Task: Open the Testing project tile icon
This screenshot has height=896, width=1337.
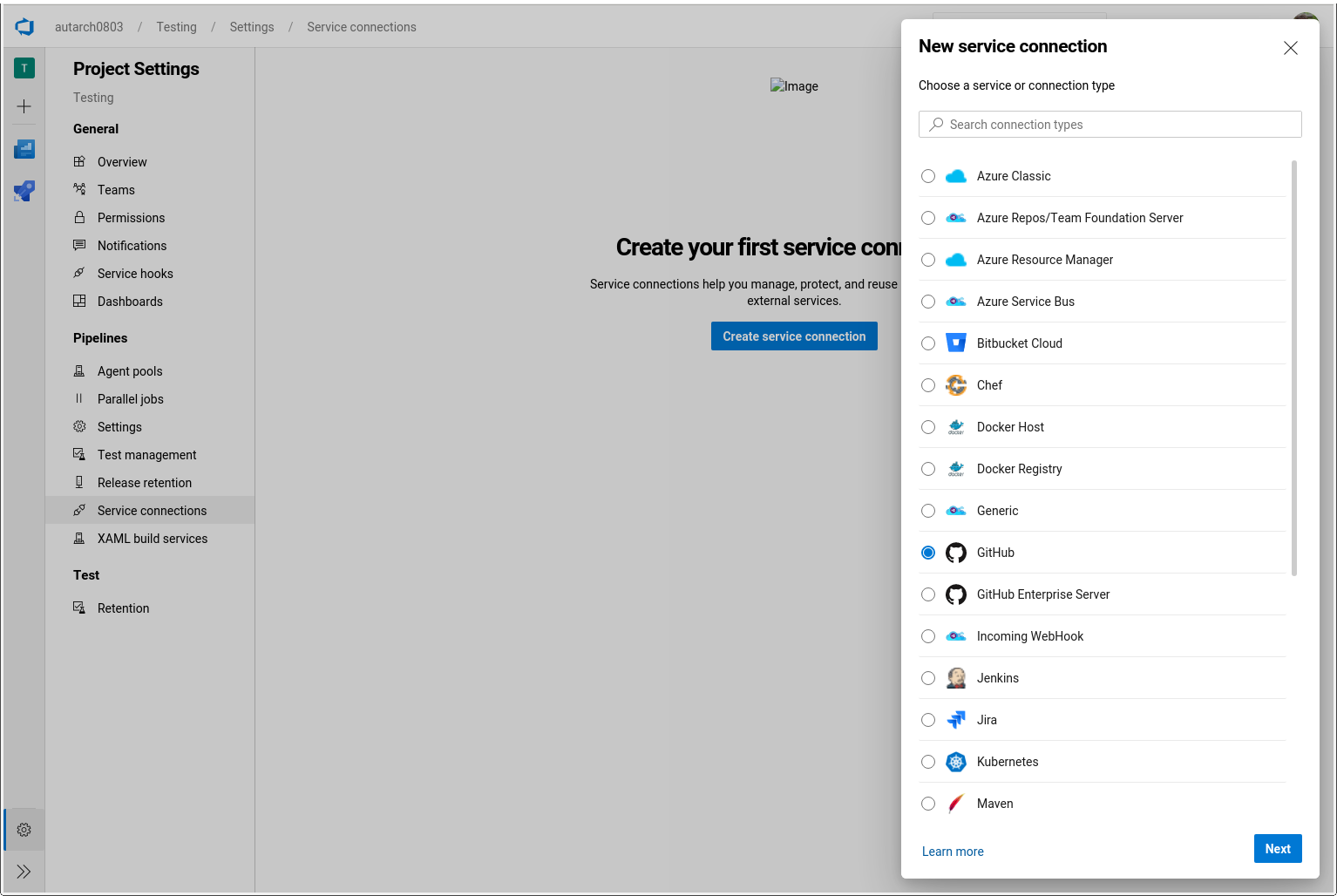Action: point(24,68)
